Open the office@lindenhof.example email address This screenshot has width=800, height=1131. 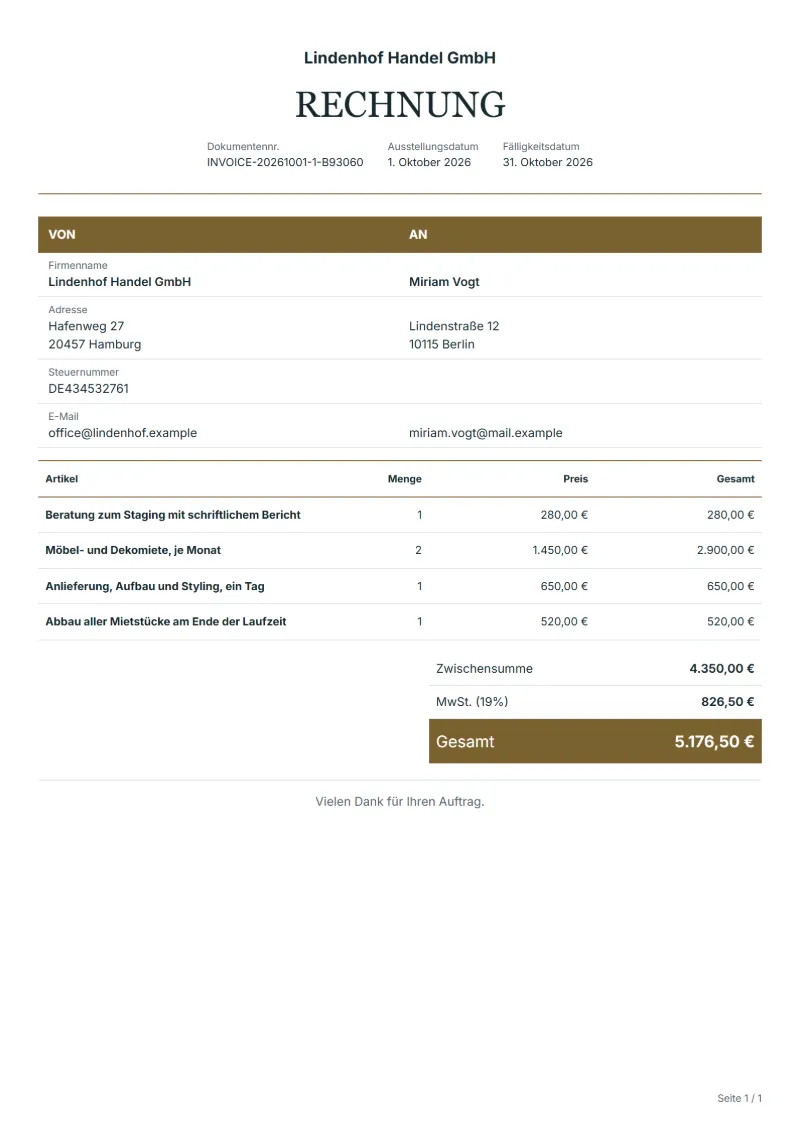point(123,433)
